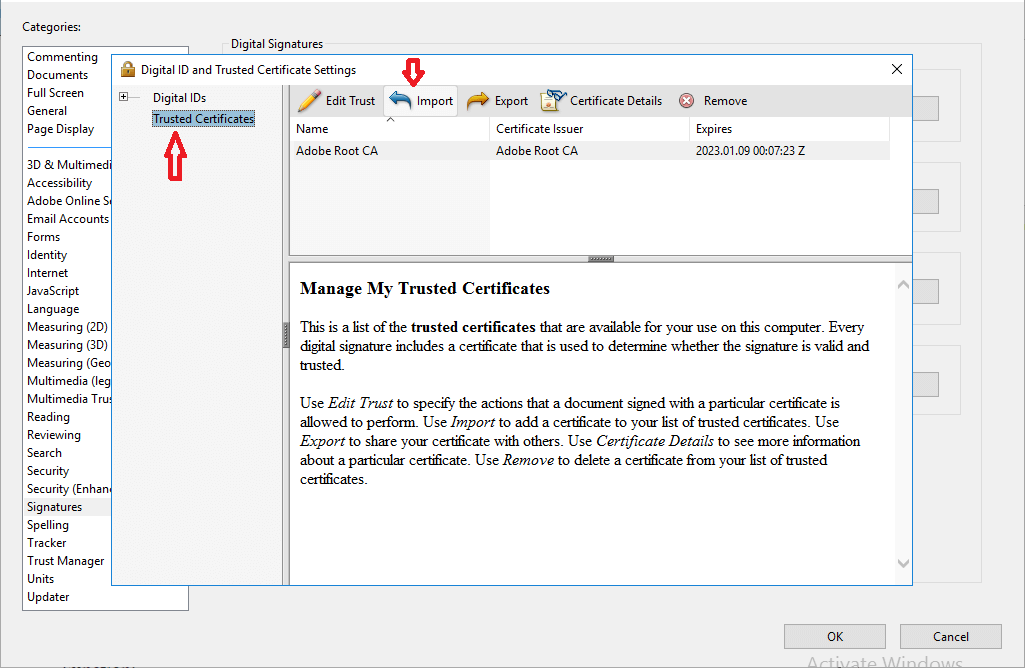The height and width of the screenshot is (668, 1025).
Task: Click the Export arrow icon
Action: tap(478, 100)
